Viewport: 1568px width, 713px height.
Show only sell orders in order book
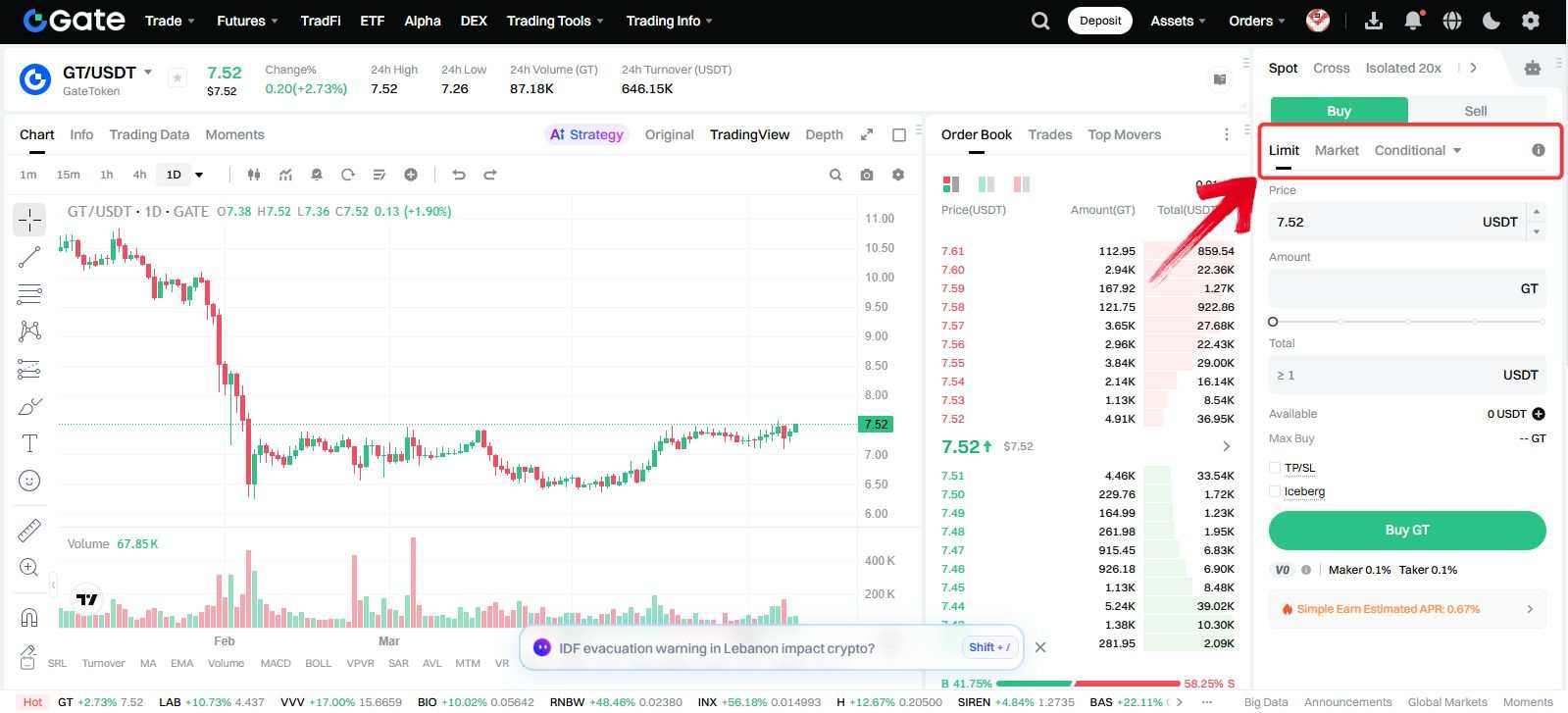pyautogui.click(x=1022, y=184)
